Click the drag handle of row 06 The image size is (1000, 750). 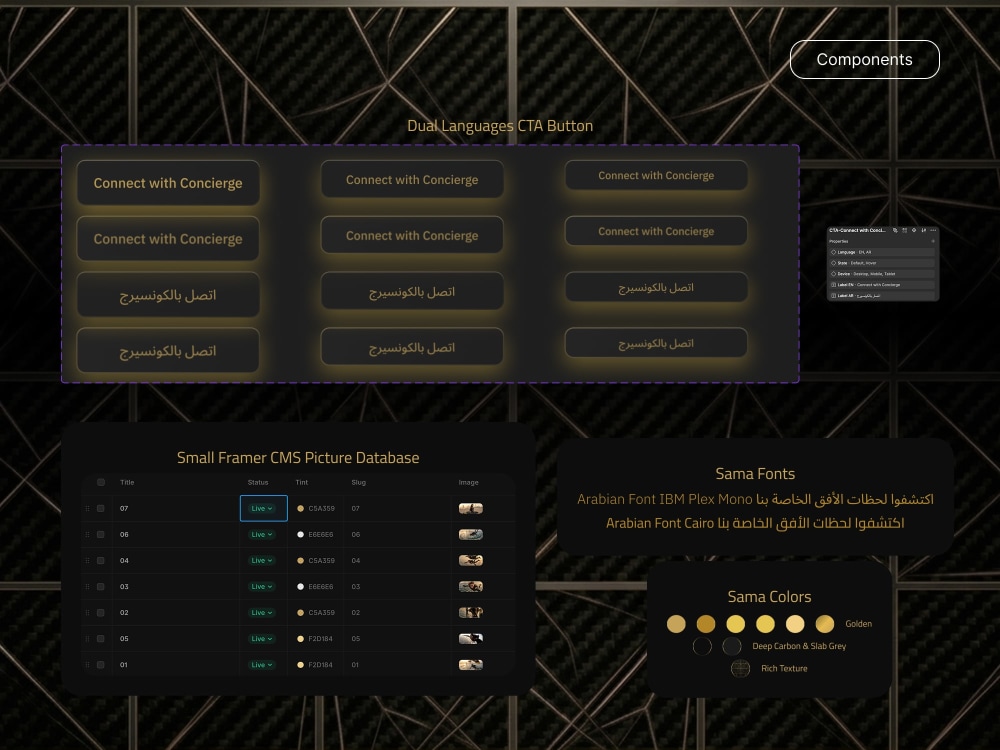[87, 534]
